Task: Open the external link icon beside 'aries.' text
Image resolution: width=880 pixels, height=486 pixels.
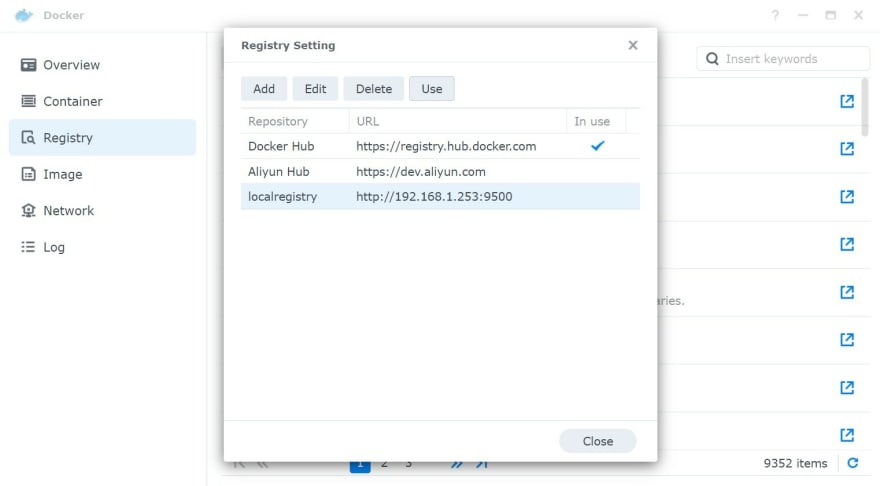Action: [847, 292]
